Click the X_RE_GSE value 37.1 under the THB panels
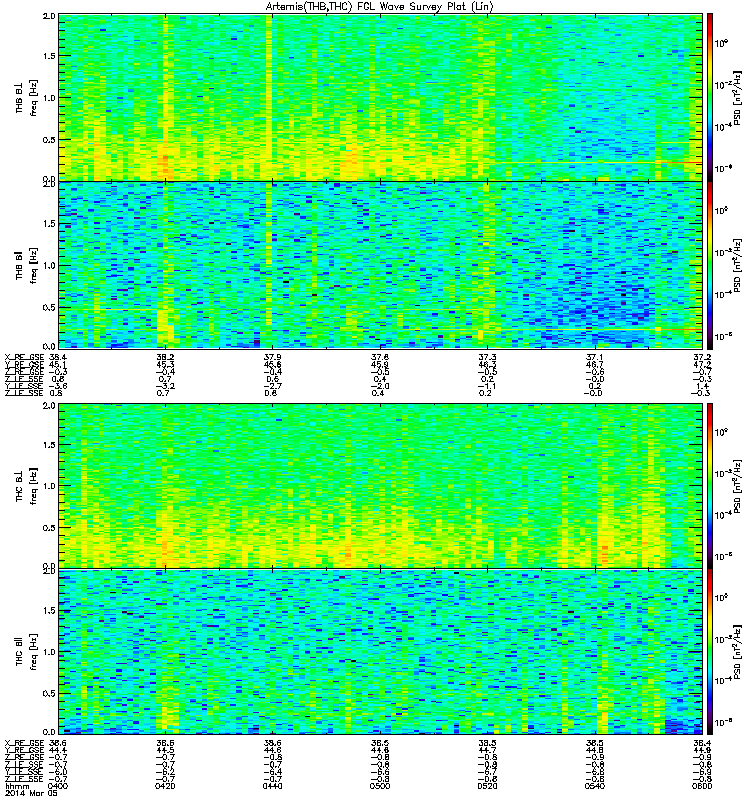 point(595,357)
